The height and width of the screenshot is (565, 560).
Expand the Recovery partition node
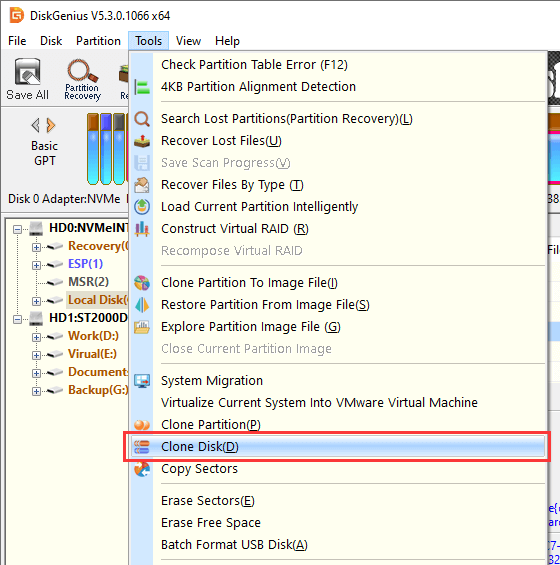[x=36, y=247]
